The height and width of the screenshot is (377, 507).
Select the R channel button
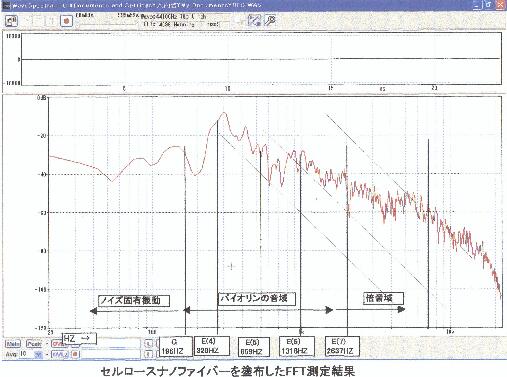click(x=149, y=354)
